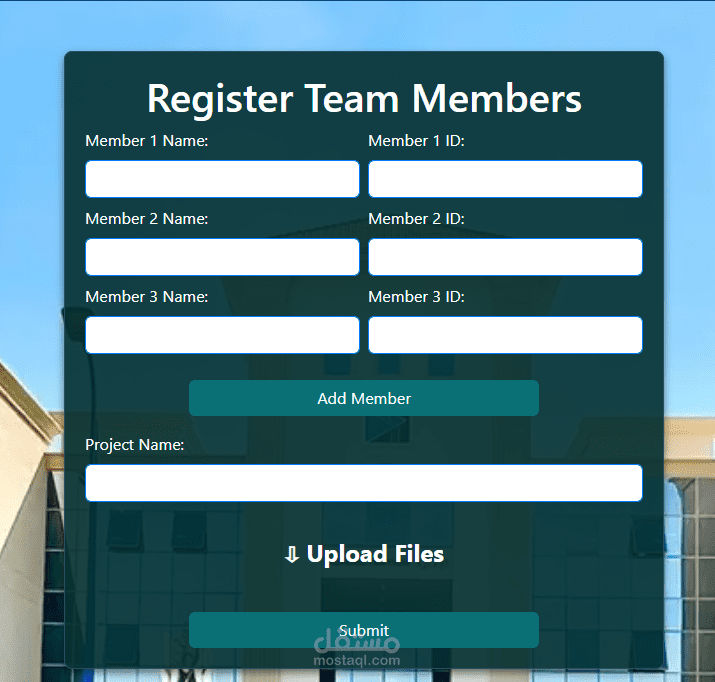Screen dimensions: 715x682
Task: Click the Member 2 ID label
Action: click(x=416, y=219)
